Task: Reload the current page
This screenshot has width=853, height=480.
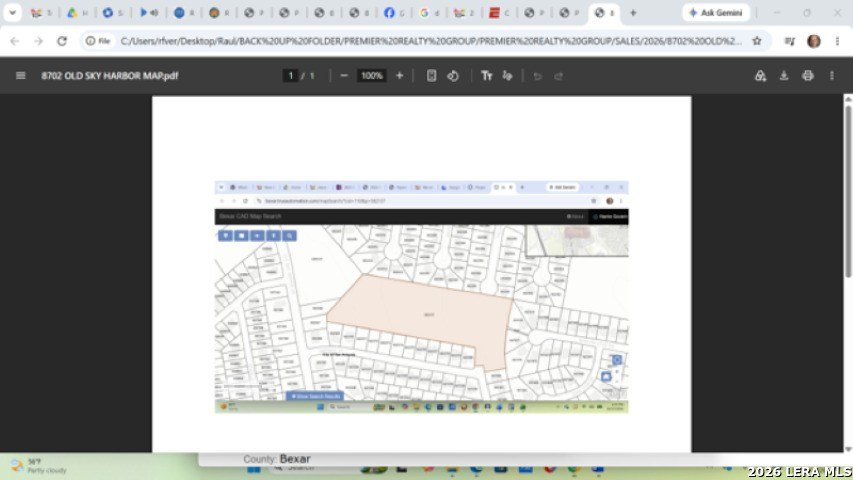Action: (x=62, y=41)
